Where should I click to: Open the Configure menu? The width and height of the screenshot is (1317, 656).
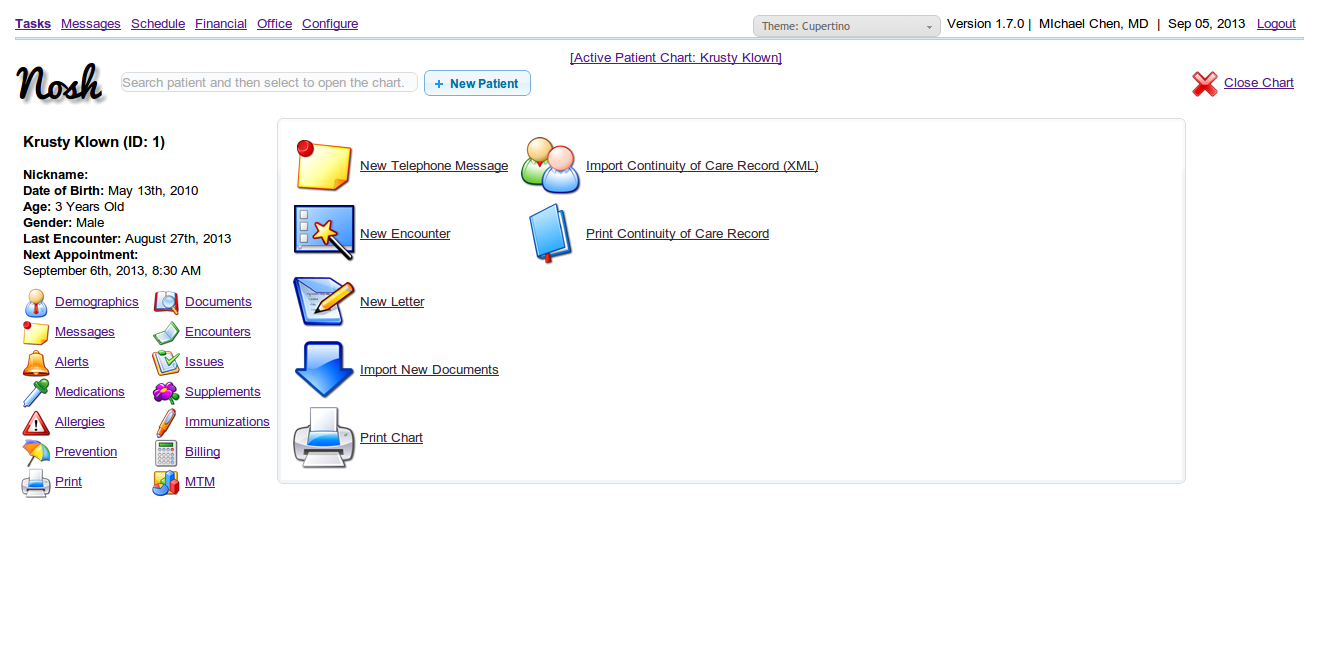[330, 24]
